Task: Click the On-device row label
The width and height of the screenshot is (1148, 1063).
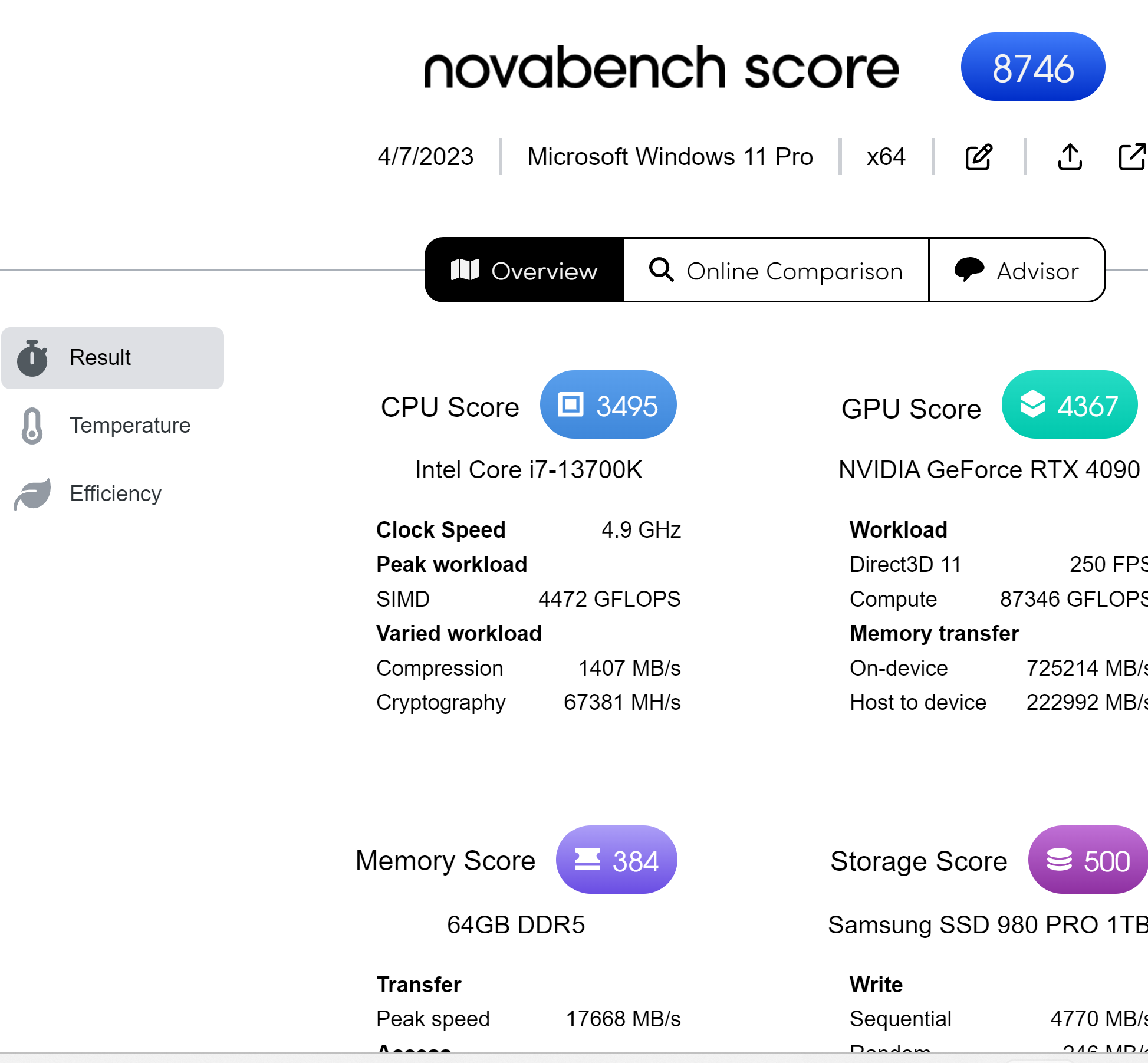Action: [x=899, y=668]
